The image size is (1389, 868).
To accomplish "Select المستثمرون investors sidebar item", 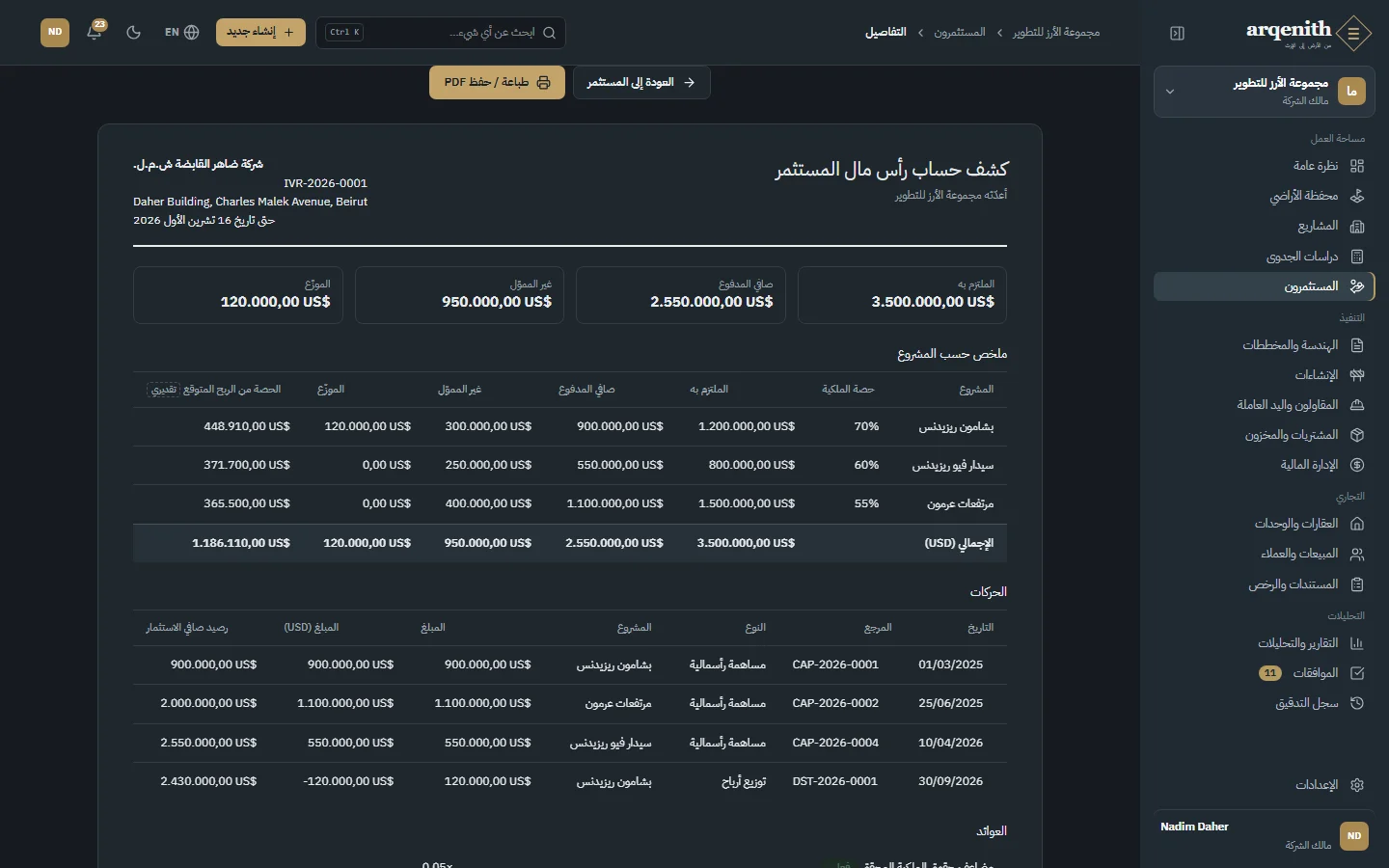I will [1265, 286].
